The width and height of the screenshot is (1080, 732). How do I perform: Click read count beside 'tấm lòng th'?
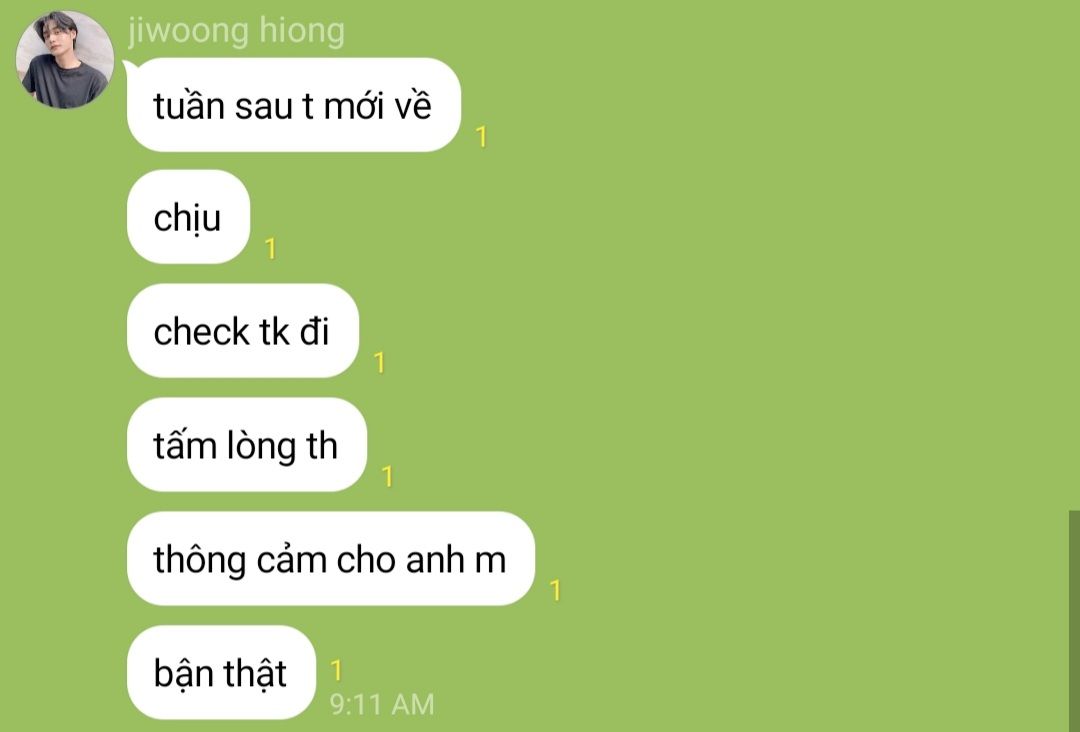[x=387, y=476]
